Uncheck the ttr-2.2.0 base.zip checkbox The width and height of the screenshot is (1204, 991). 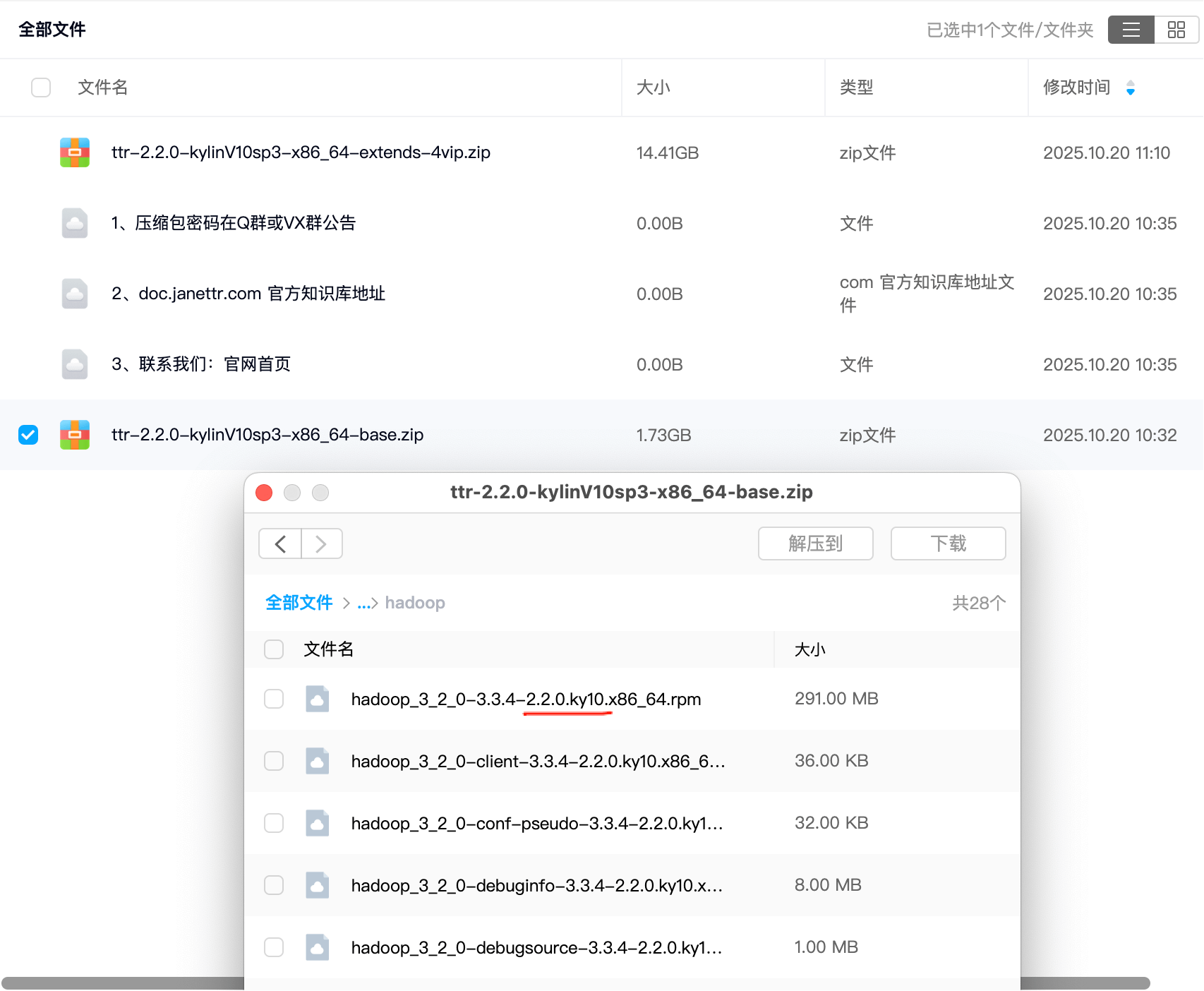click(28, 435)
